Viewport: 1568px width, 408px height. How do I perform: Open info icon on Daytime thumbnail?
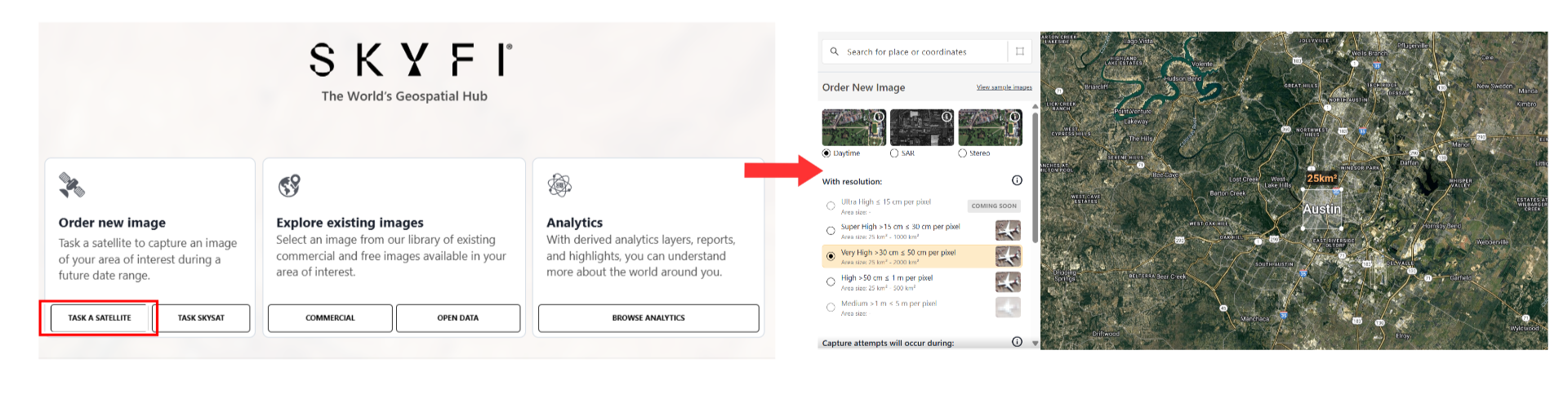tap(879, 117)
